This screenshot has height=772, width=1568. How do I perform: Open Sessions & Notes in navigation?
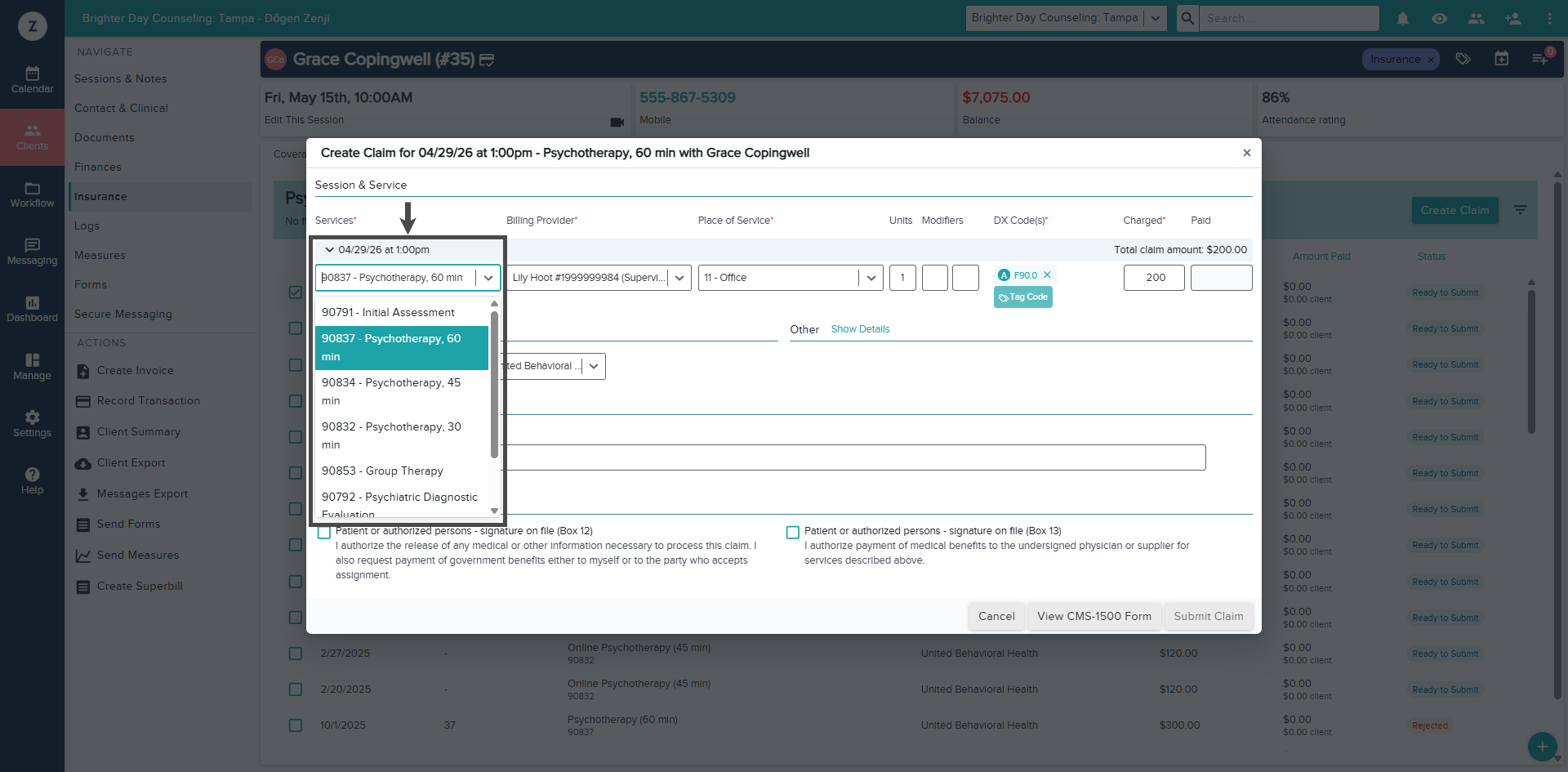(x=120, y=78)
